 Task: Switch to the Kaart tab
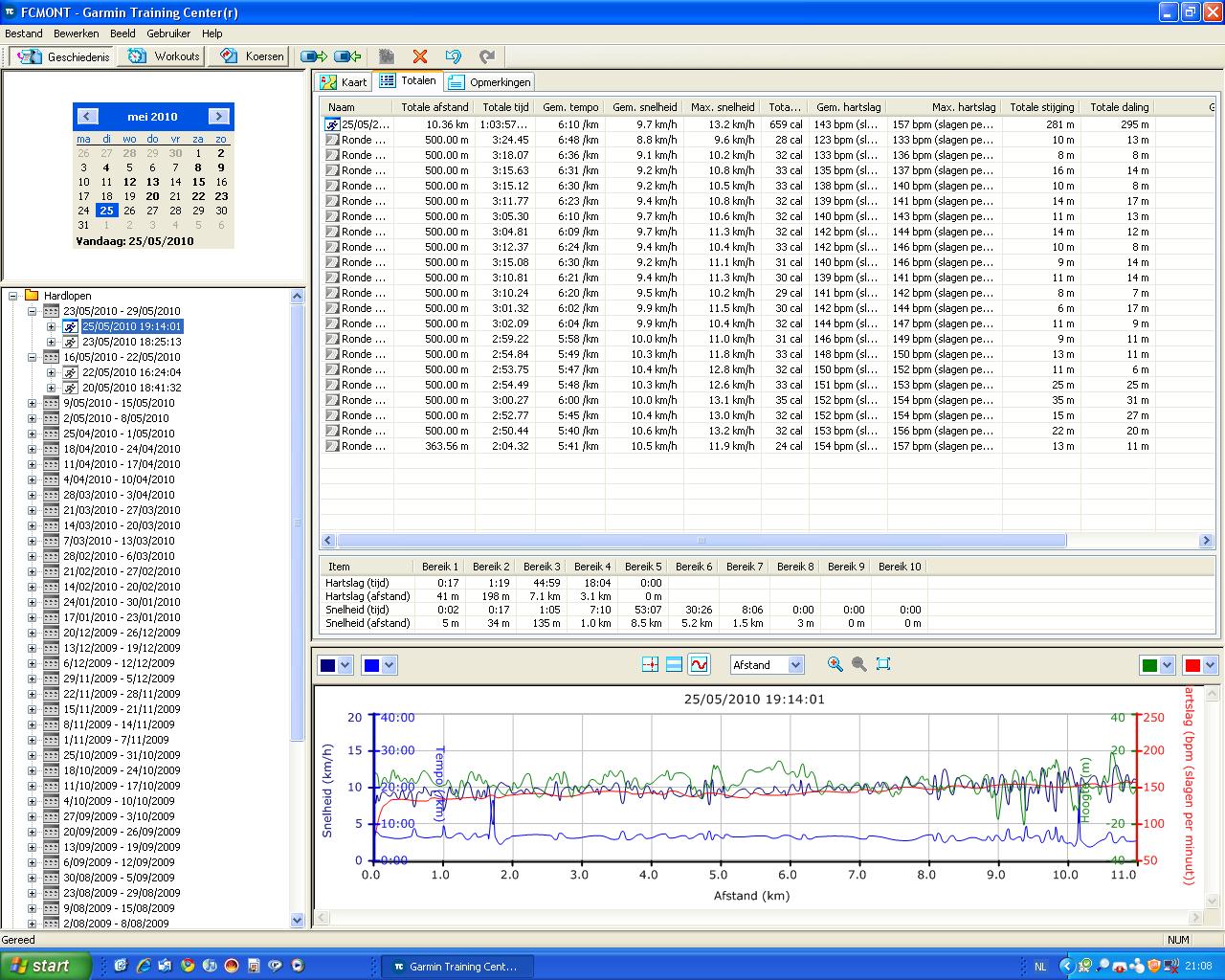(x=344, y=82)
